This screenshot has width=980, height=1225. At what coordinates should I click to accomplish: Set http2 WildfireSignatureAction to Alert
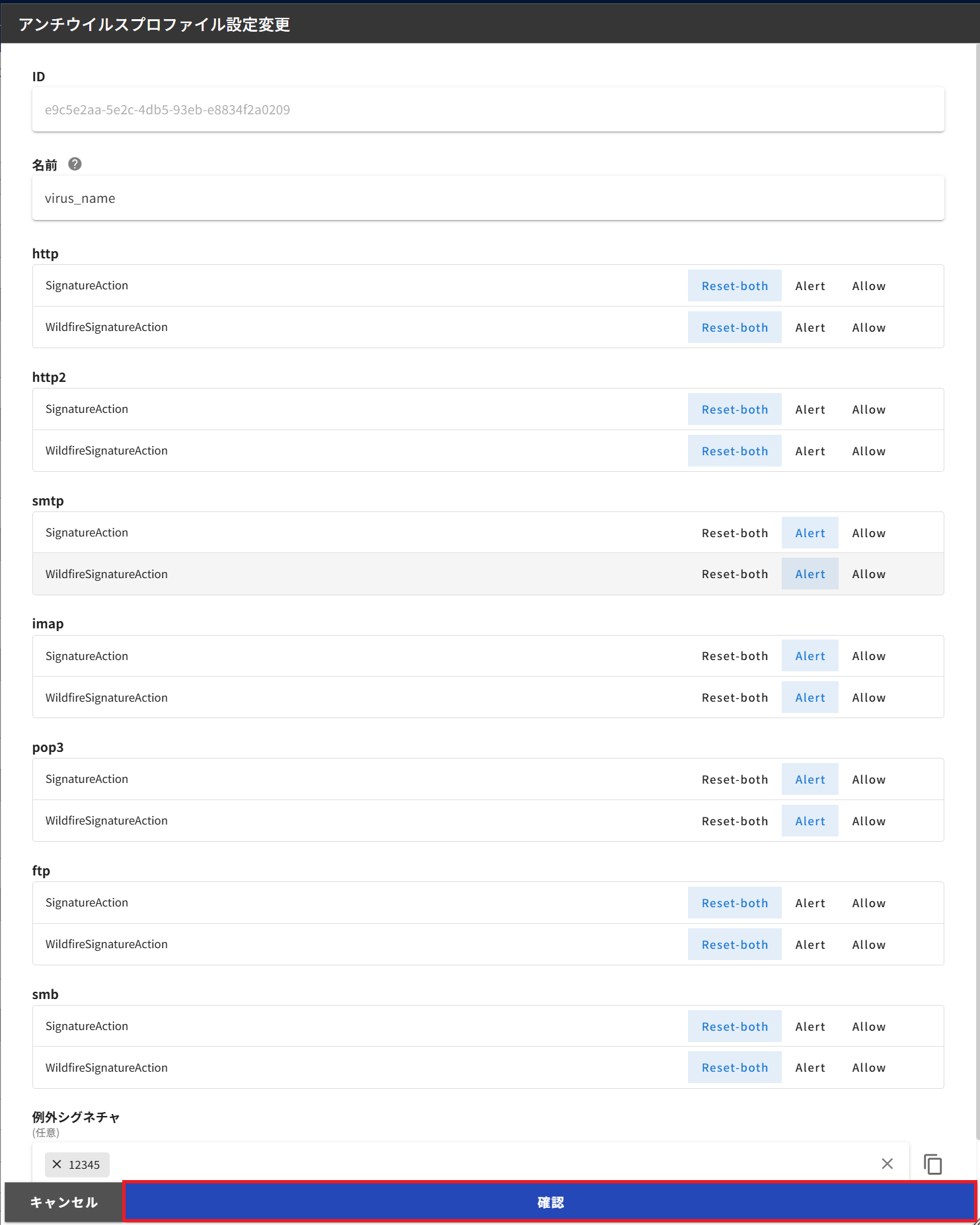click(810, 451)
